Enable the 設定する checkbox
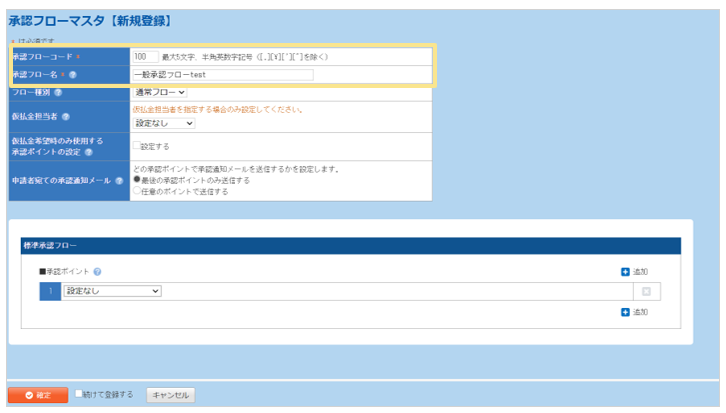Viewport: 726px width, 413px height. pyautogui.click(x=137, y=145)
